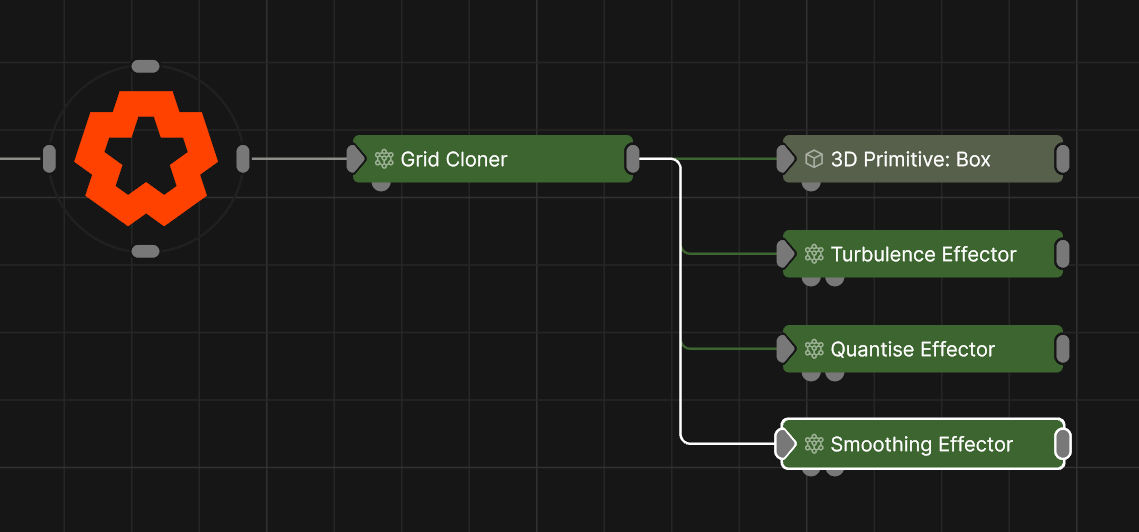The image size is (1139, 532).
Task: Click the input arrow of Smoothing Effector
Action: 786,444
